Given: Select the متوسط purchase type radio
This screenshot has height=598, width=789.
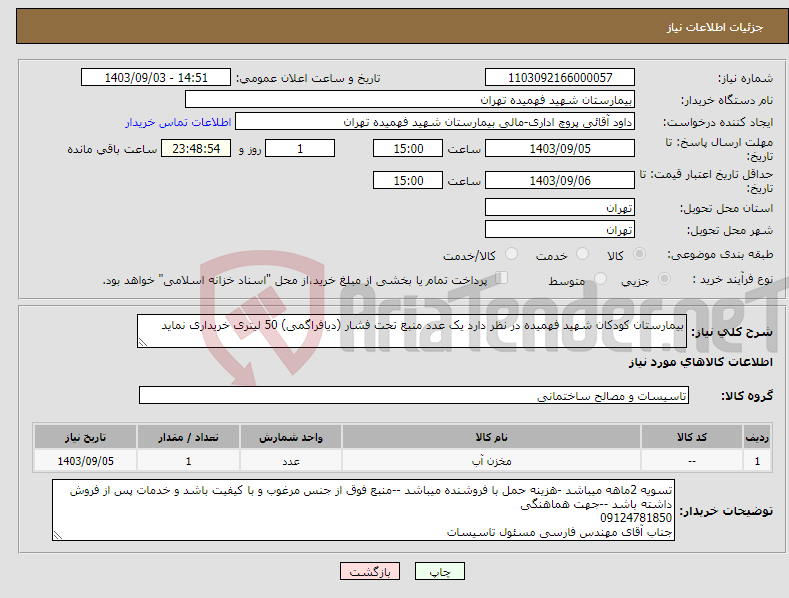Looking at the screenshot, I should (x=600, y=278).
